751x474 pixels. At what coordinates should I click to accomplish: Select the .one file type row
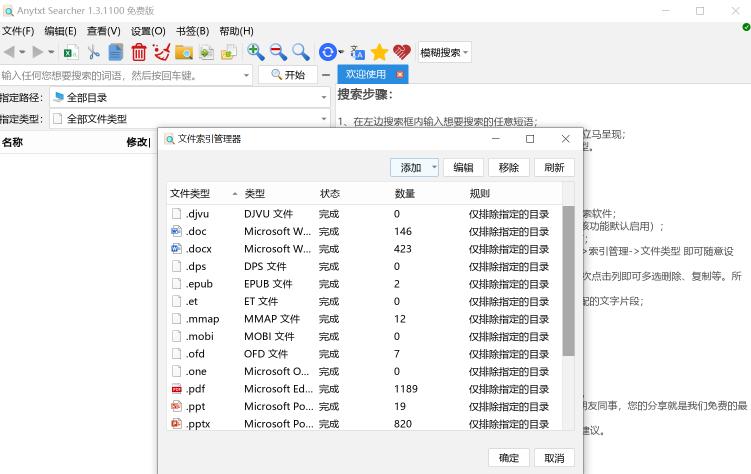pyautogui.click(x=364, y=371)
